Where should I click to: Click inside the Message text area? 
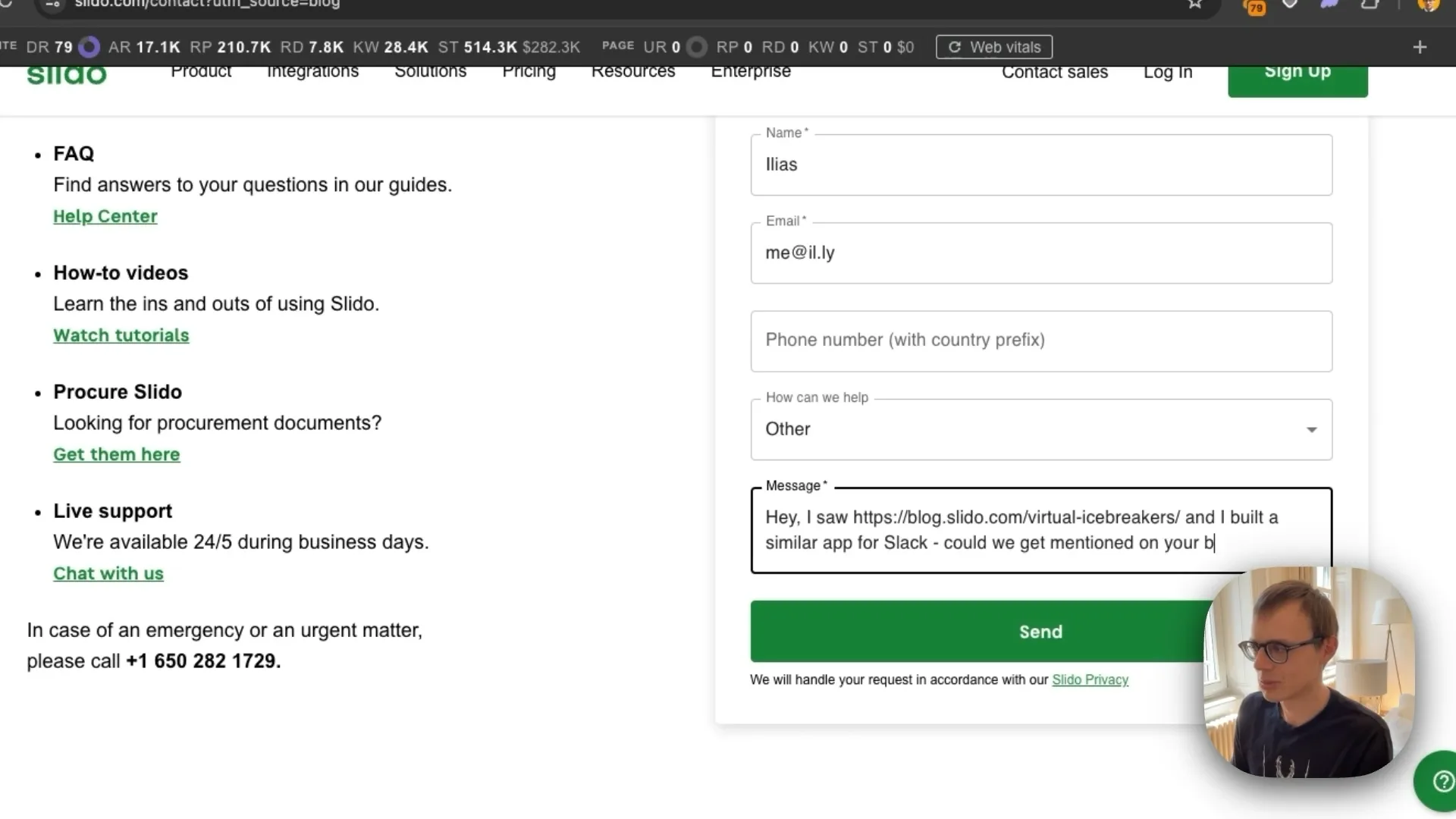click(1041, 529)
